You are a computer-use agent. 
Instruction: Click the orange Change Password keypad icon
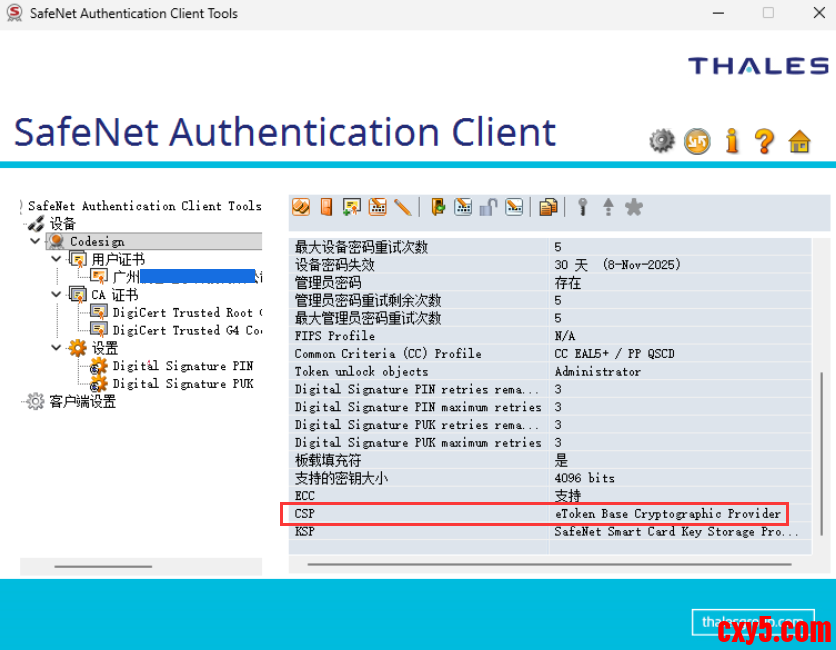point(377,207)
